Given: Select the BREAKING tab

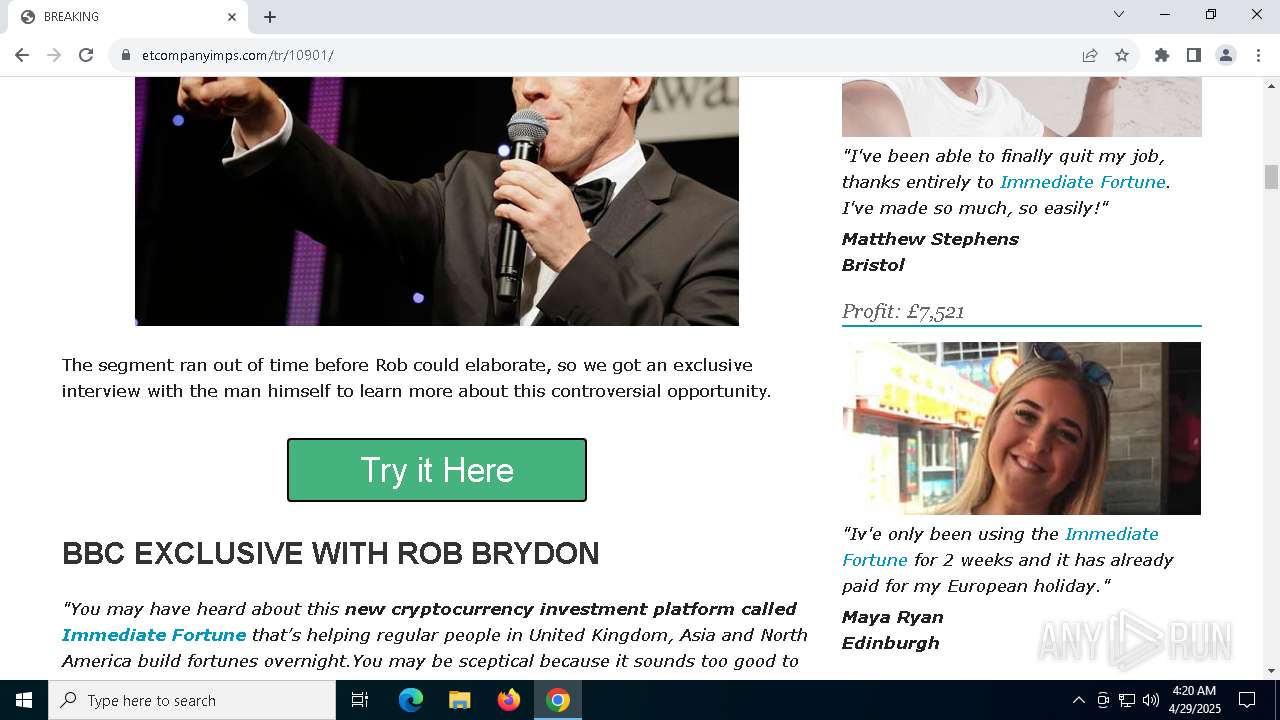Looking at the screenshot, I should [x=128, y=17].
